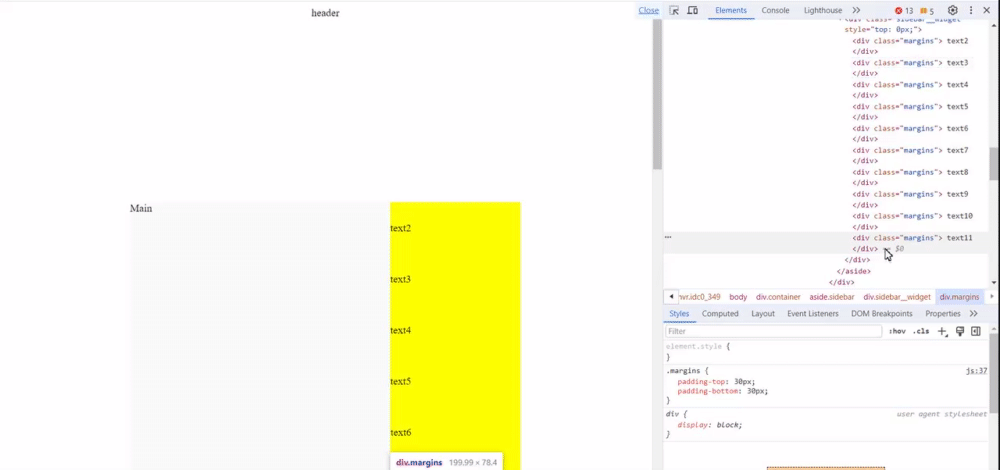Open DevTools settings gear
The height and width of the screenshot is (470, 1000).
coord(953,10)
